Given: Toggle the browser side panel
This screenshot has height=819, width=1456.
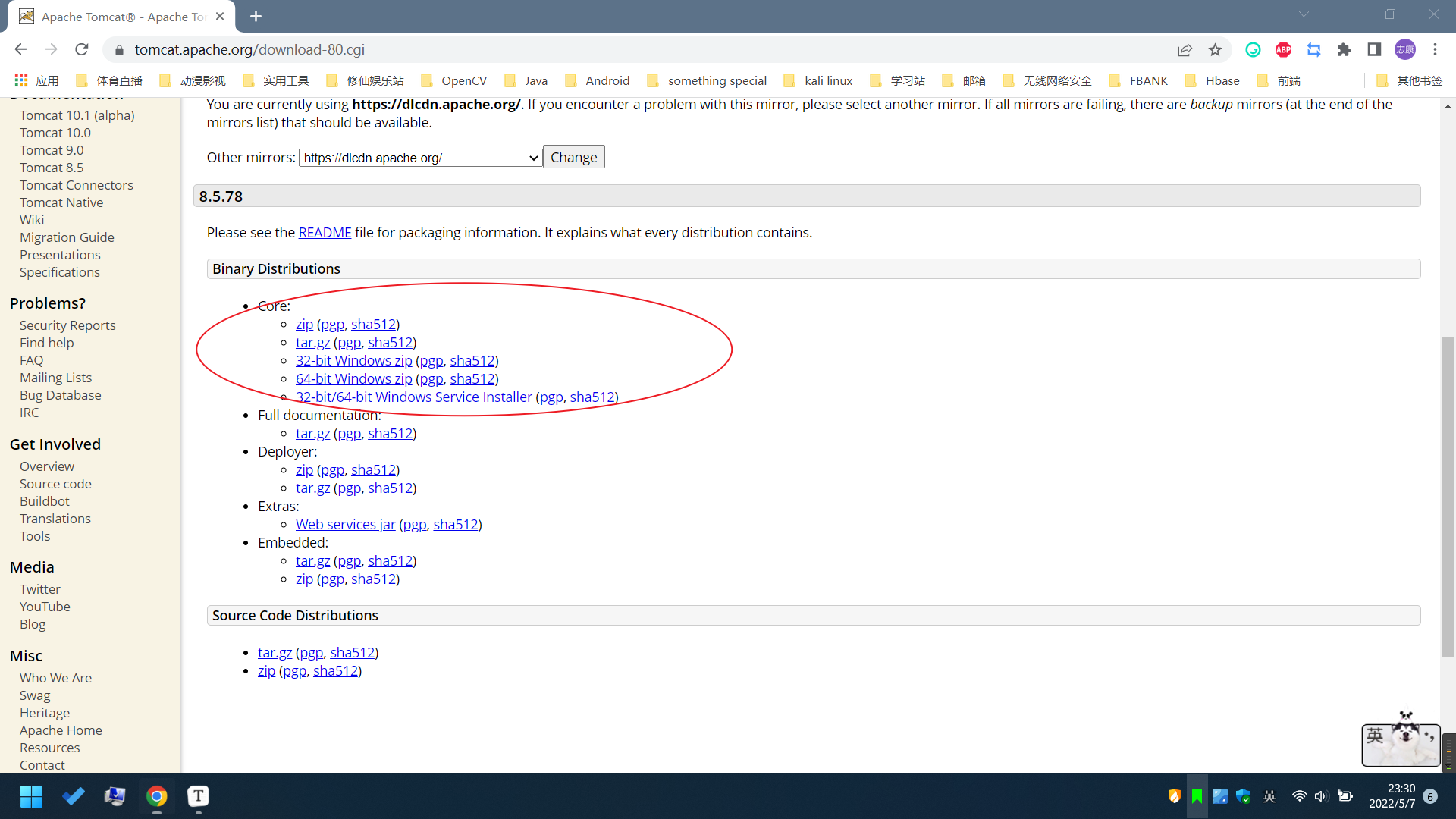Looking at the screenshot, I should point(1374,49).
